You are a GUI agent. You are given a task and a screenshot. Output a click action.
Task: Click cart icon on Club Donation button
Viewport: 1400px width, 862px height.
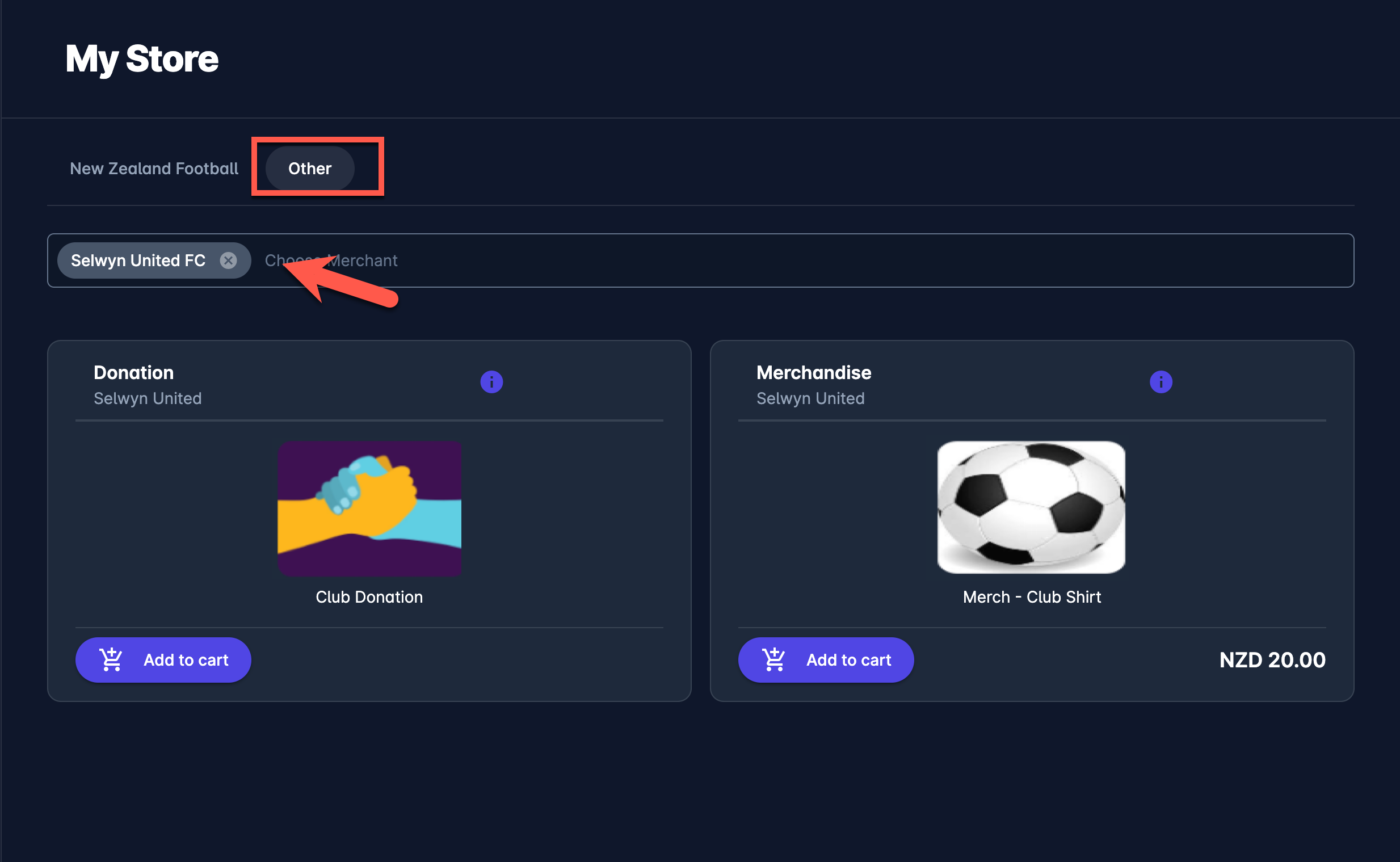point(111,659)
